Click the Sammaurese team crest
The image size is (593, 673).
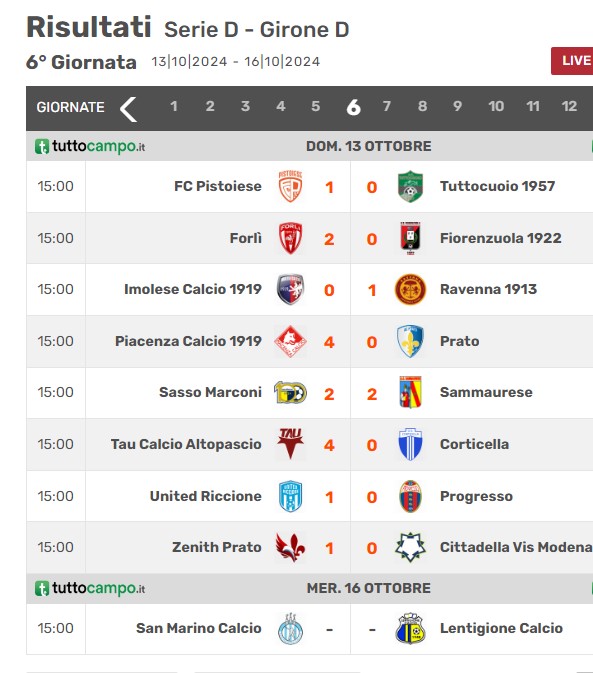[x=410, y=392]
